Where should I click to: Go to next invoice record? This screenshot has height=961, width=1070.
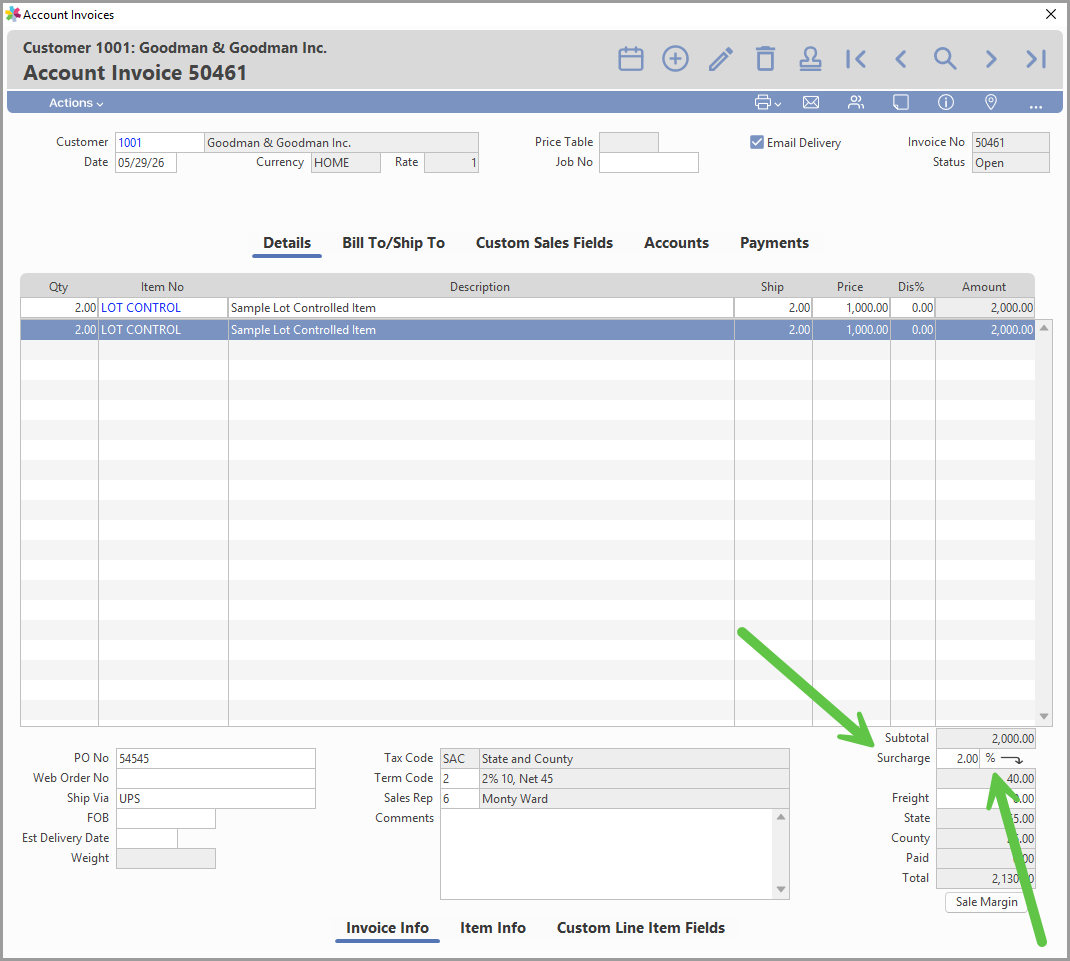coord(991,59)
